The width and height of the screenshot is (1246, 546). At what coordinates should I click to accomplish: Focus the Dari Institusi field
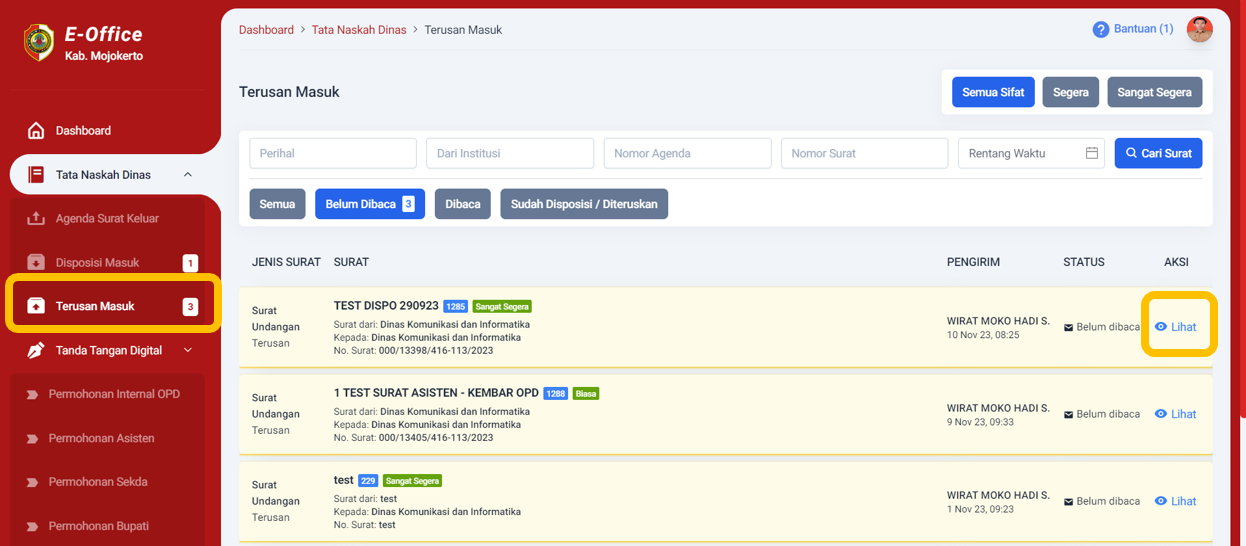click(x=510, y=153)
